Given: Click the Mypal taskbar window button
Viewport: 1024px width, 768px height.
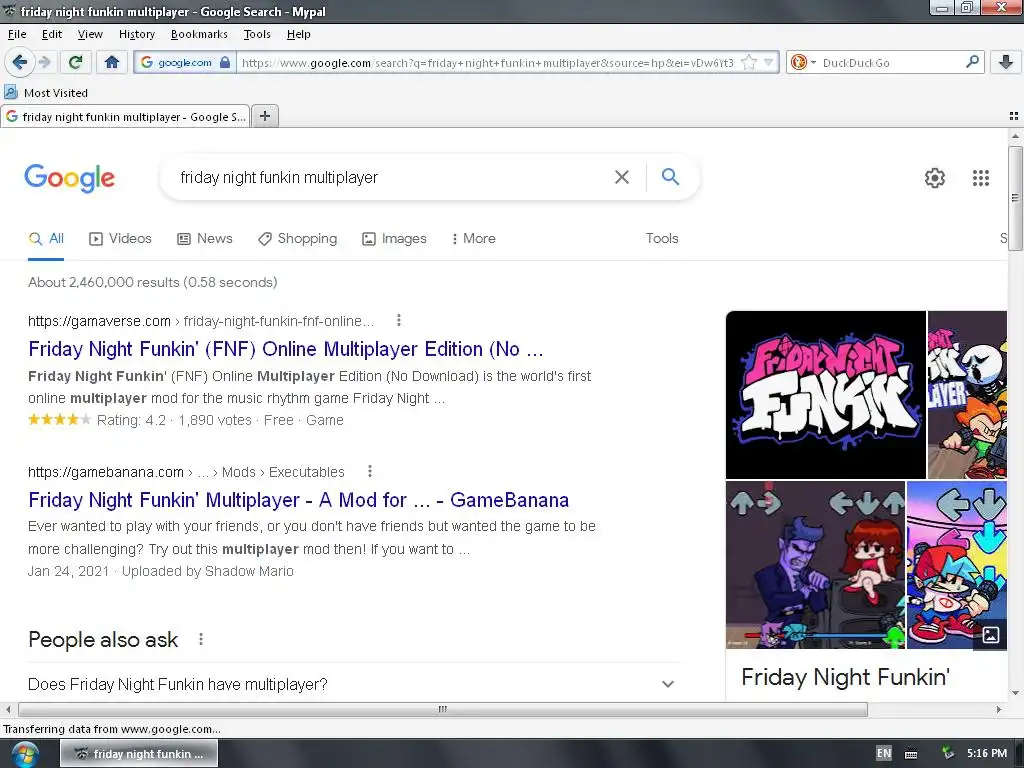Looking at the screenshot, I should (139, 754).
